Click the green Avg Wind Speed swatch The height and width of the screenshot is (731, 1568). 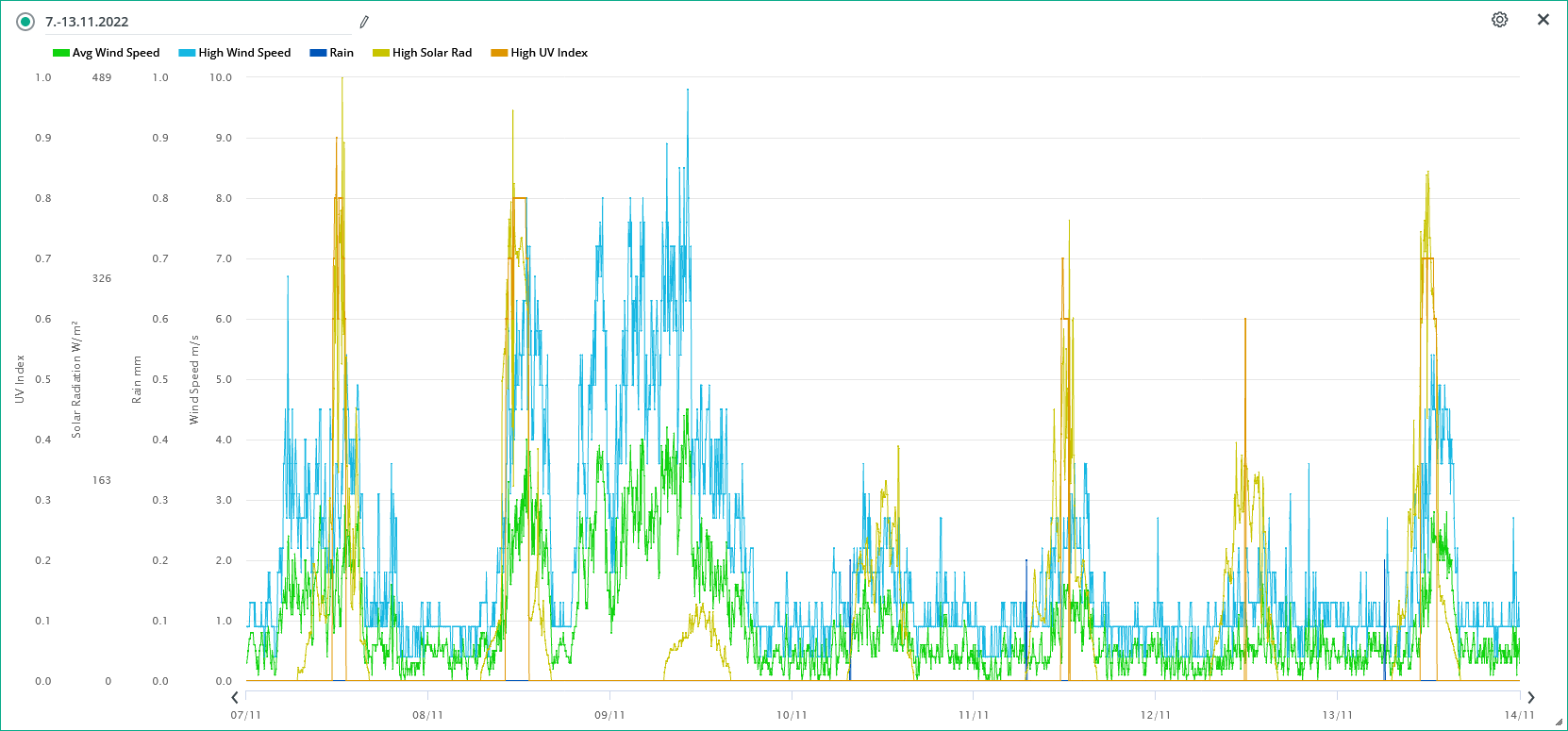61,53
